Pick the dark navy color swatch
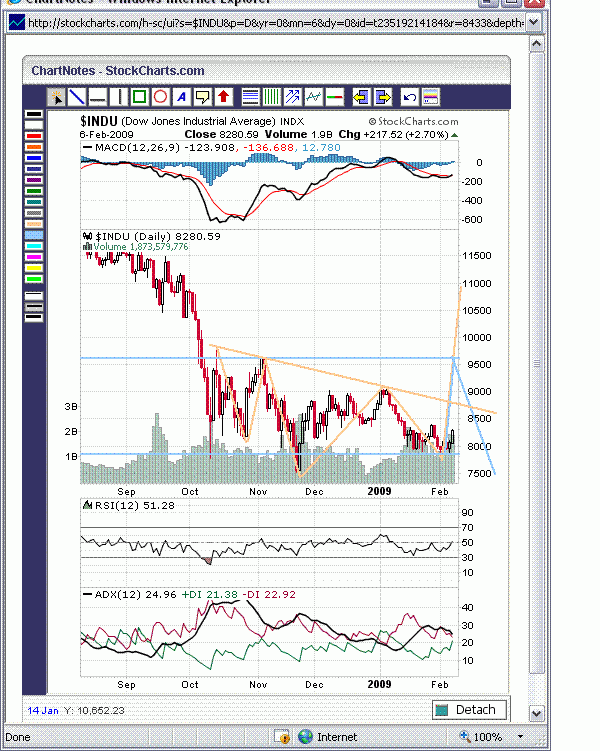Viewport: 600px width, 751px height. pyautogui.click(x=34, y=169)
